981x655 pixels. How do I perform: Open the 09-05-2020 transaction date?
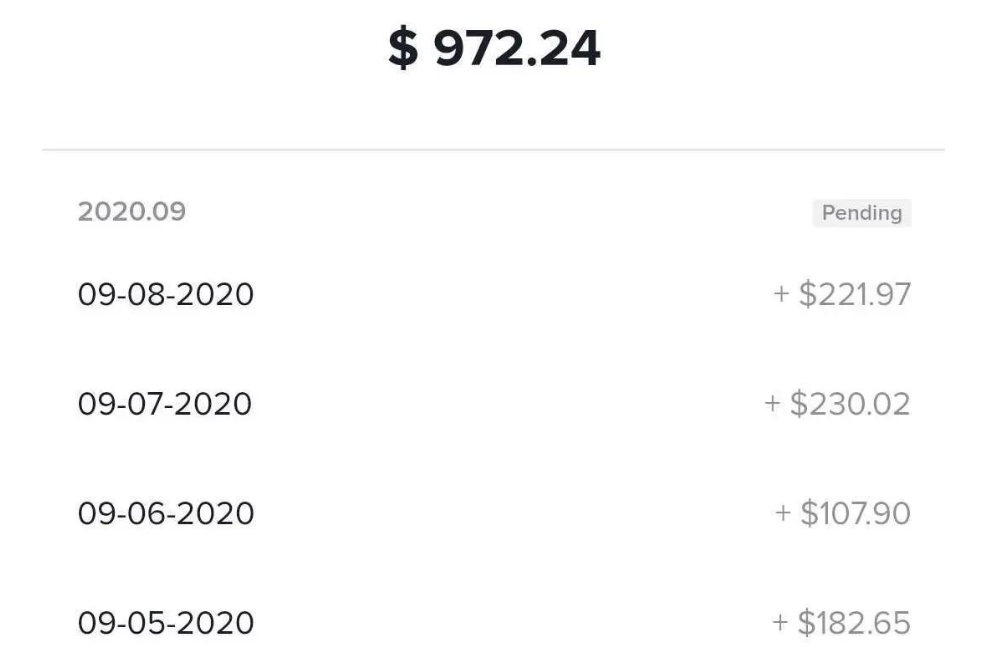coord(166,623)
